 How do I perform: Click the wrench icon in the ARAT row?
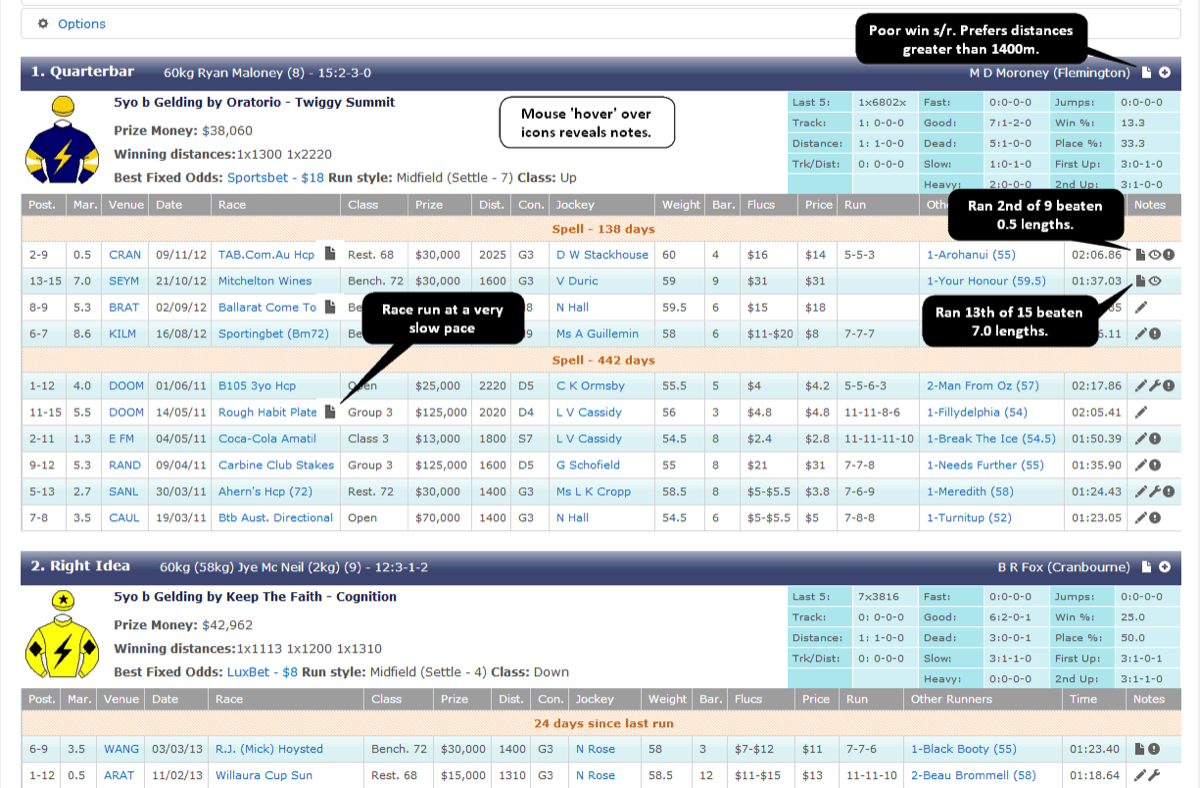[1154, 775]
